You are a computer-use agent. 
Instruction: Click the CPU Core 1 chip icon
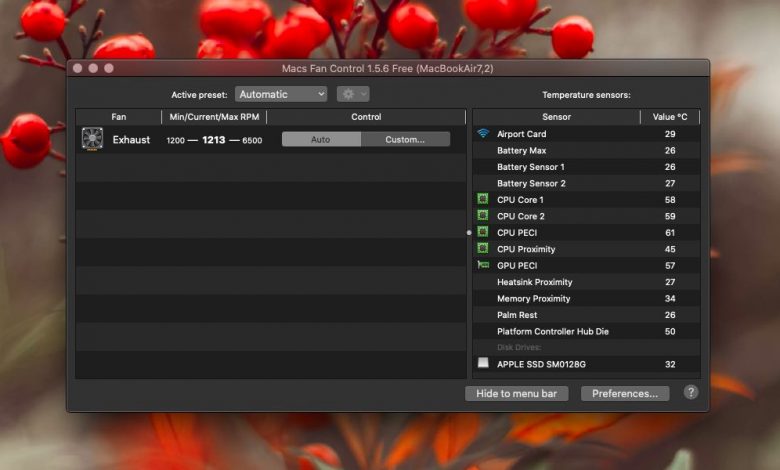[483, 199]
